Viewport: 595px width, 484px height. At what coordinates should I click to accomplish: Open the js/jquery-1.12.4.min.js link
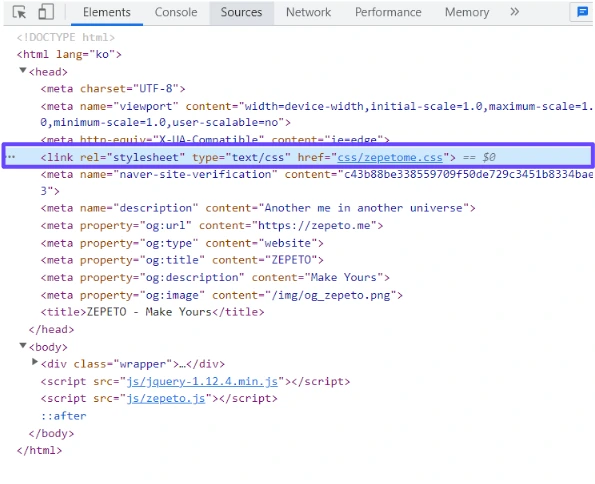point(202,381)
